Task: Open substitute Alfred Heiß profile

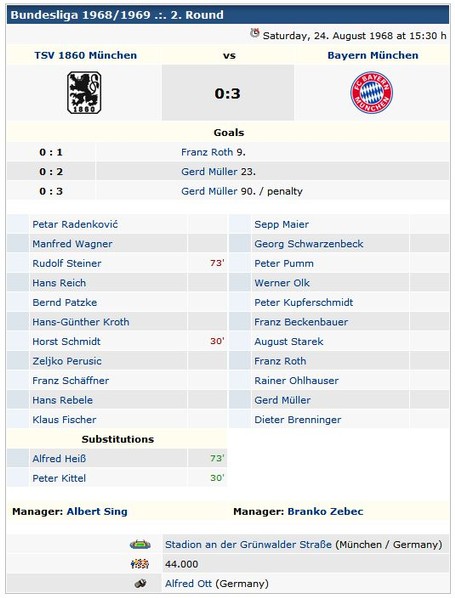Action: 59,458
